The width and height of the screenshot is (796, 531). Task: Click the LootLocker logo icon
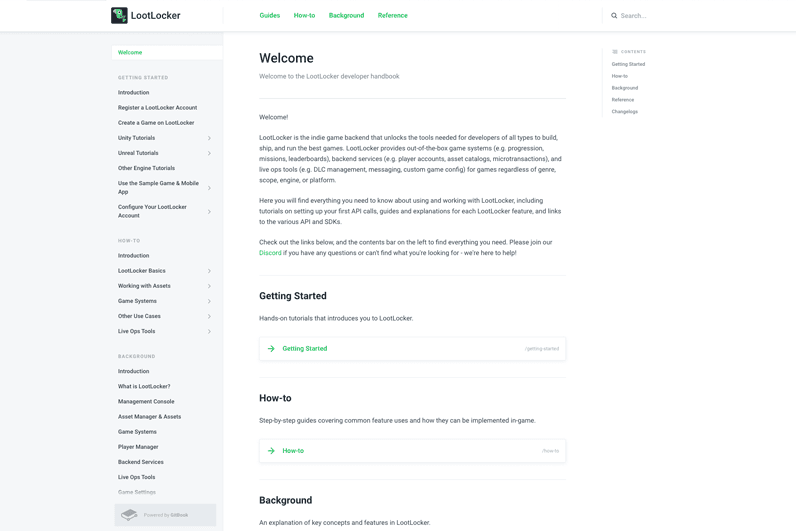pos(119,15)
